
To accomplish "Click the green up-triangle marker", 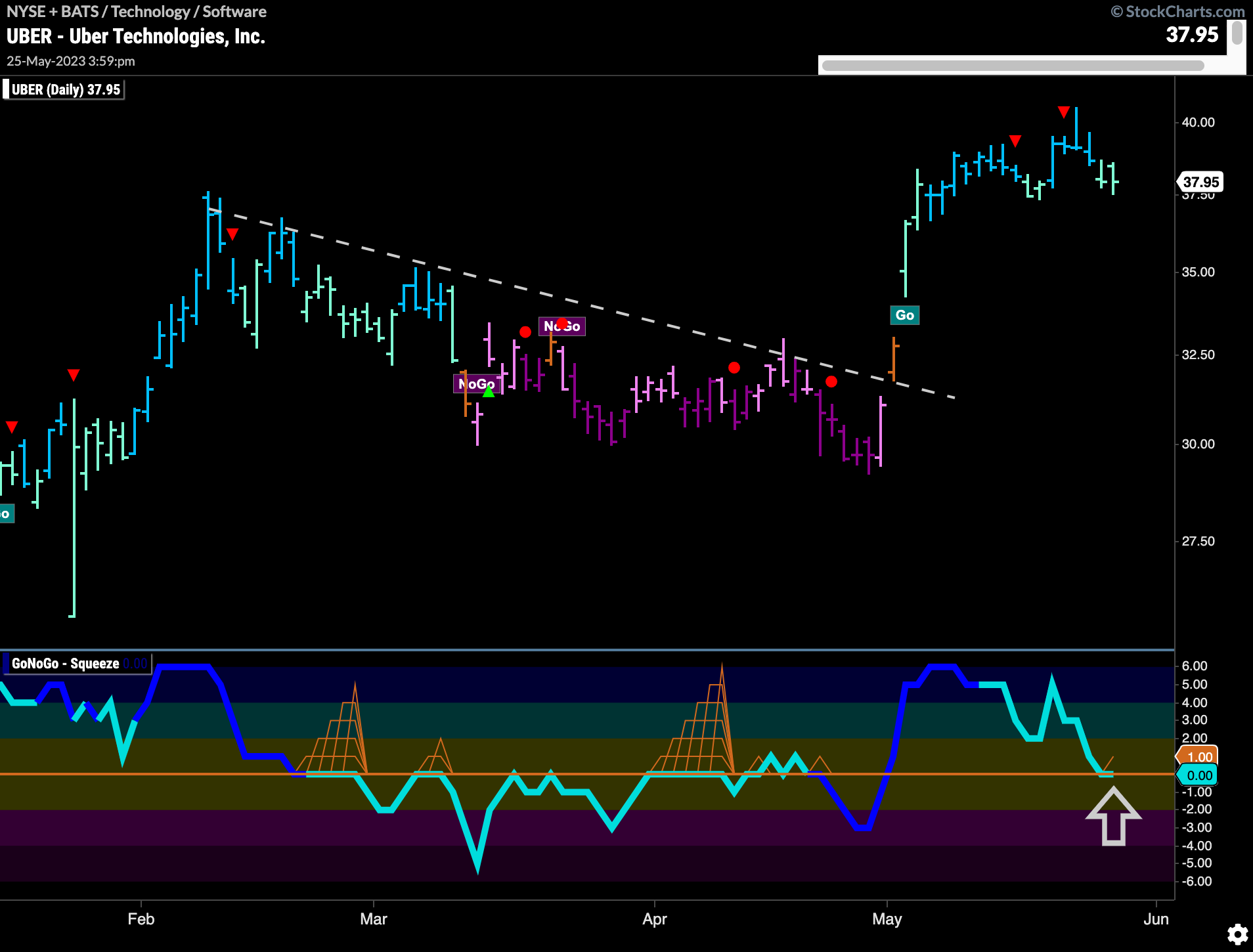I will (489, 392).
